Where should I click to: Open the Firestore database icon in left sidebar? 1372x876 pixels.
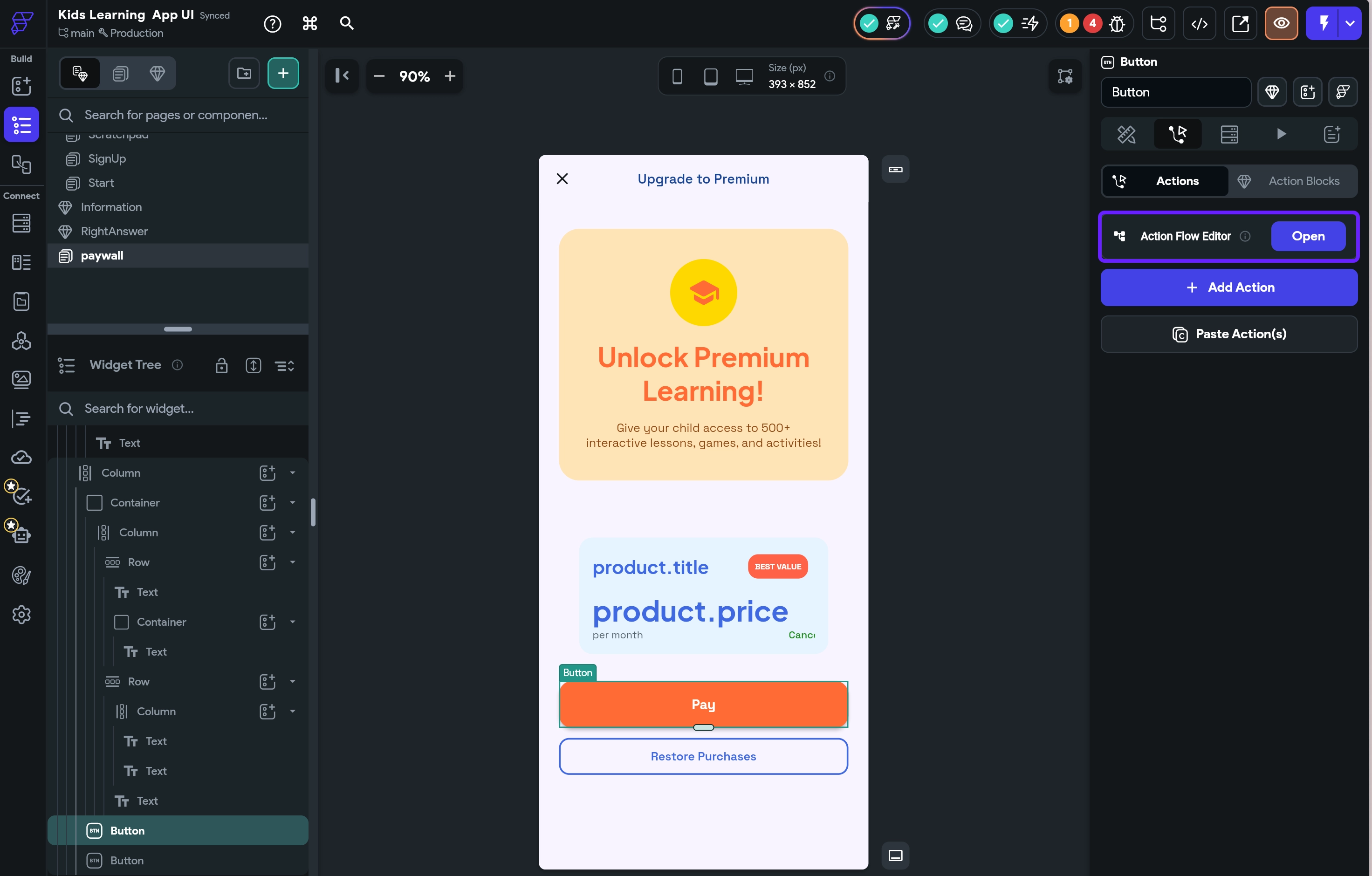coord(21,223)
